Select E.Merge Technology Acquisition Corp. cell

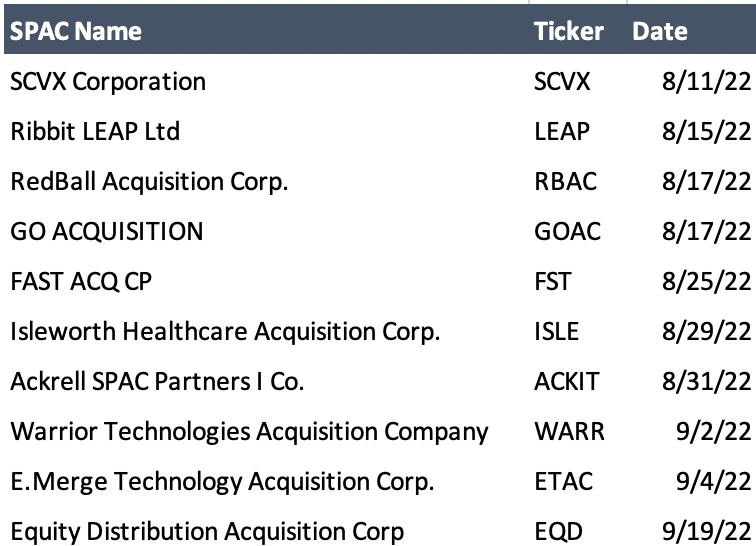[x=222, y=481]
